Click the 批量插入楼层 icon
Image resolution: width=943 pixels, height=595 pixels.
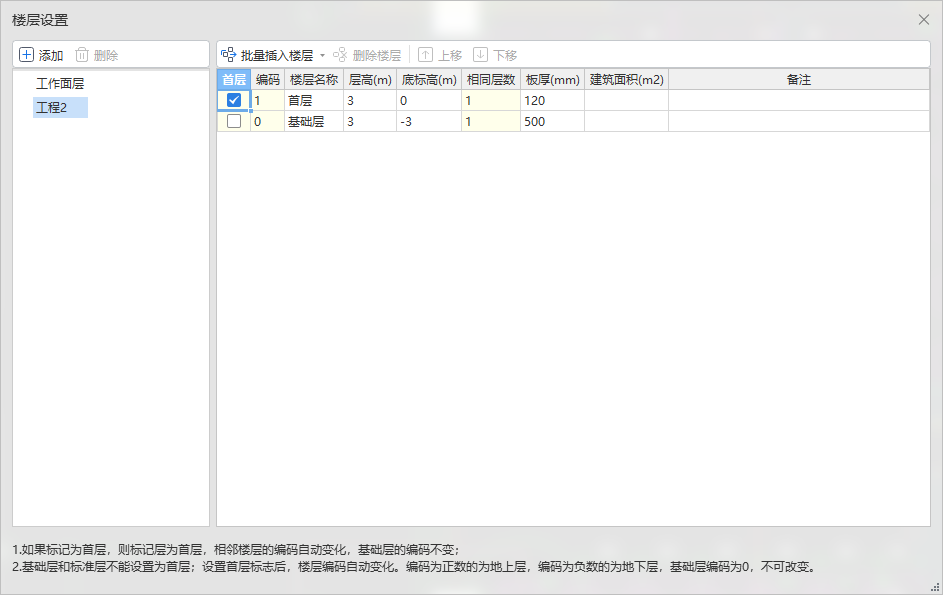click(x=229, y=55)
